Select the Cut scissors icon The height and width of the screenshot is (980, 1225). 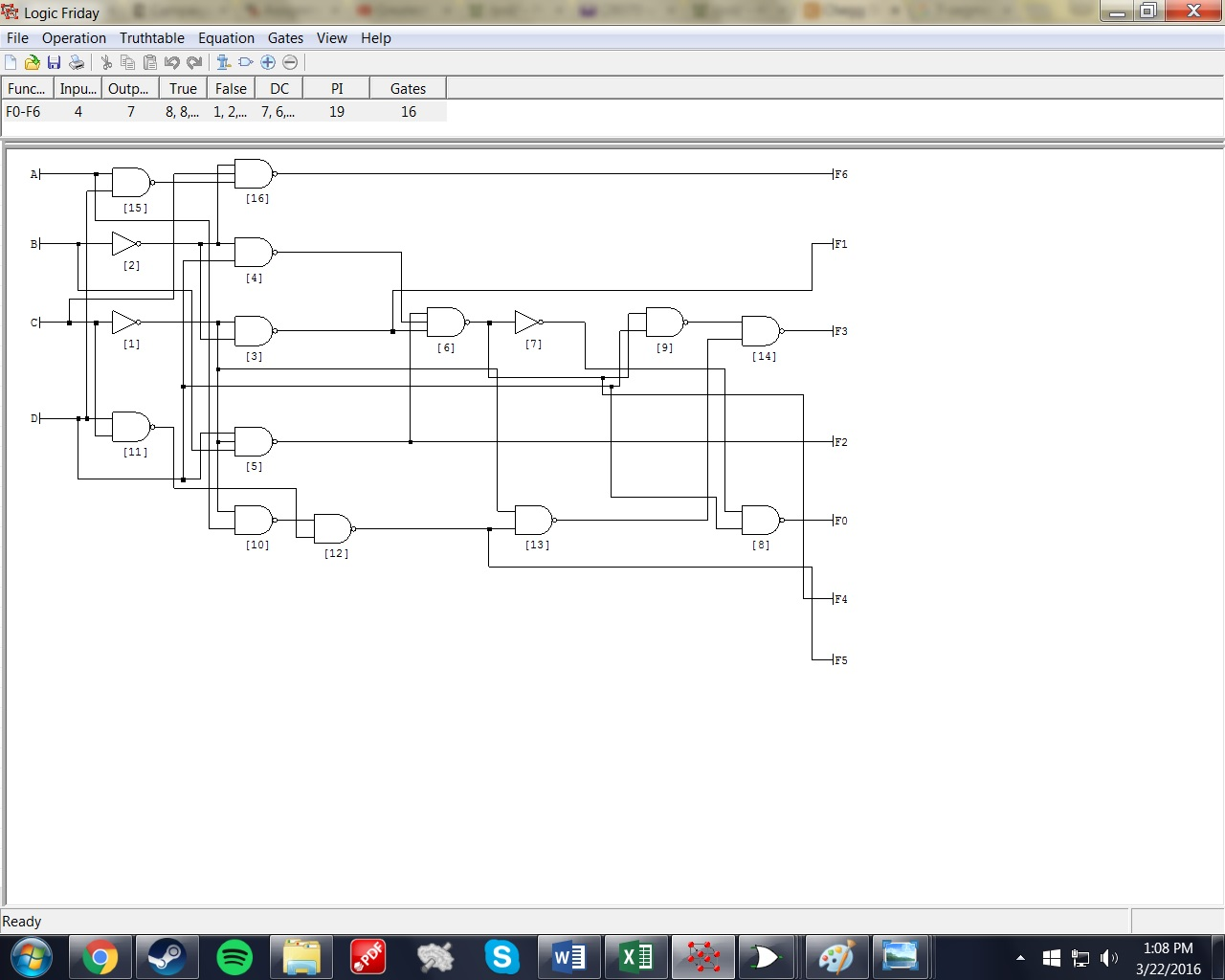point(106,62)
